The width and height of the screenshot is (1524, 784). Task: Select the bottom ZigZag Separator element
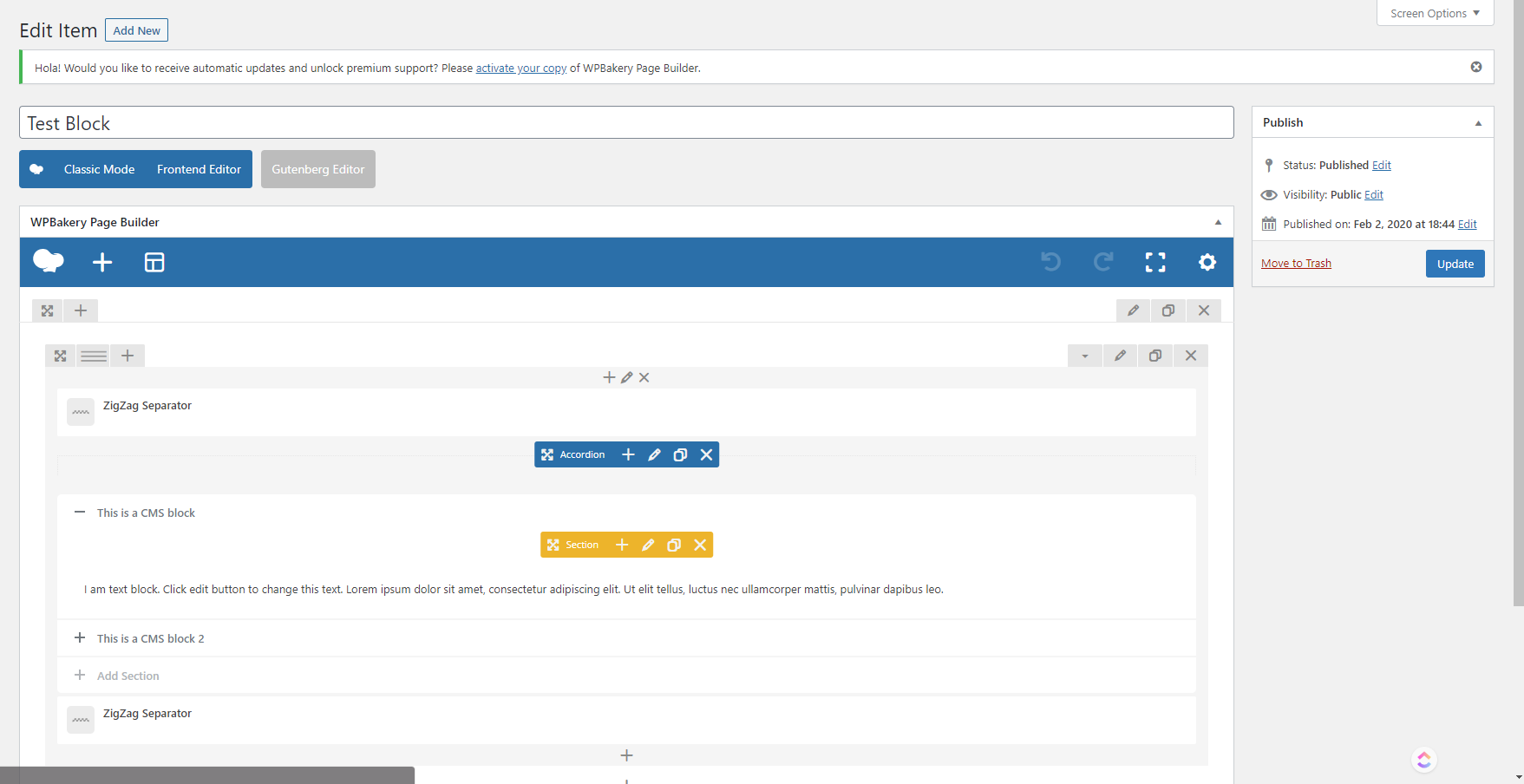[626, 720]
